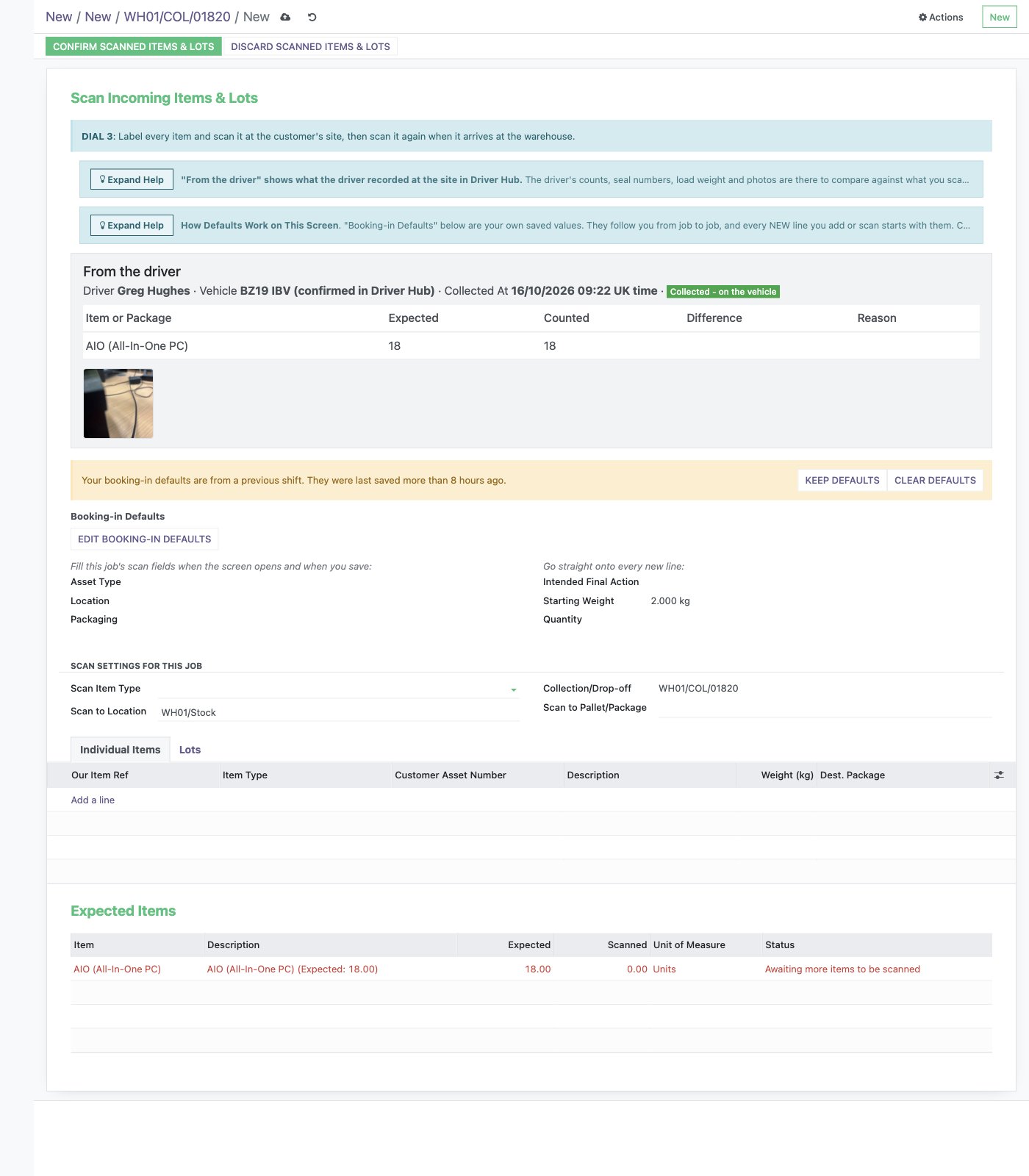This screenshot has height=1176, width=1029.
Task: Switch to the Lots tab
Action: [x=190, y=750]
